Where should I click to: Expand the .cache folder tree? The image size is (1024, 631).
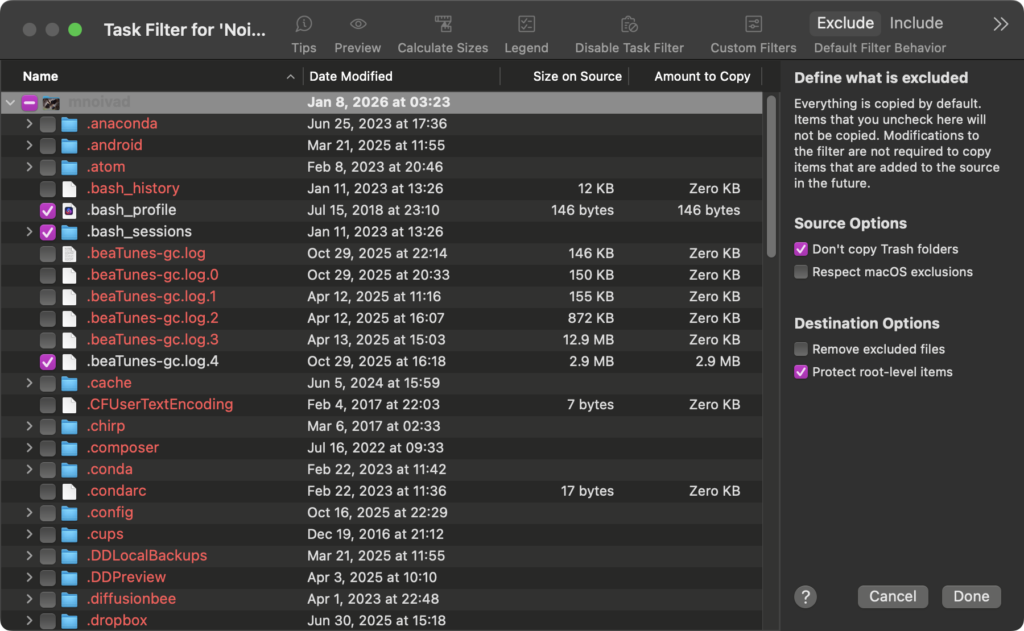pos(29,383)
